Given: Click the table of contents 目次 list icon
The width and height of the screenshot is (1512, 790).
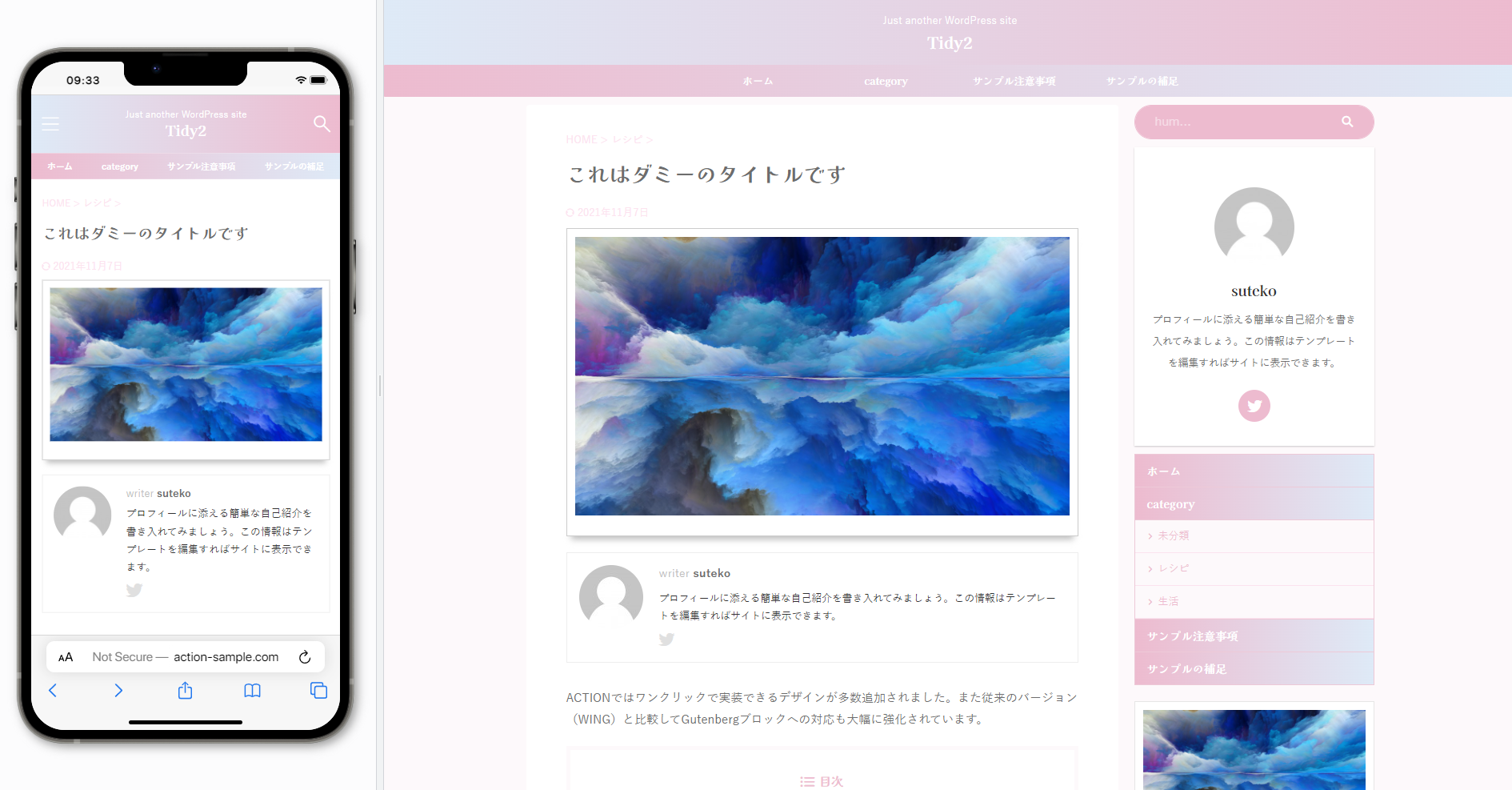Looking at the screenshot, I should [807, 781].
